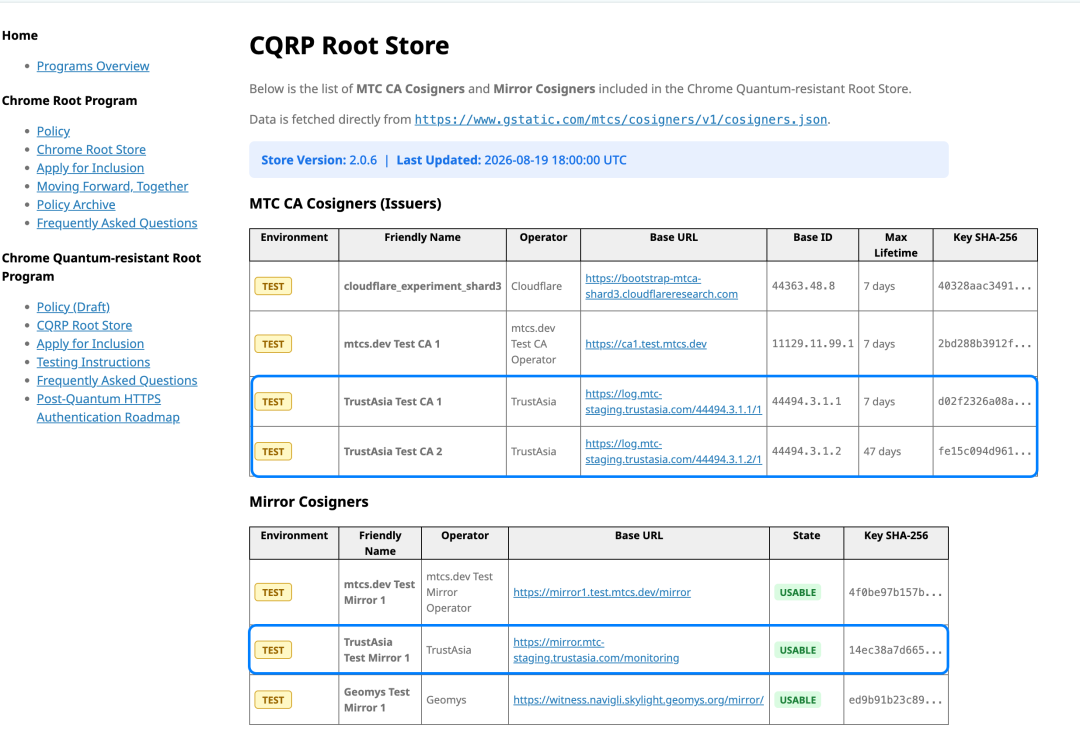Select the CQRP Root Store sidebar link

point(84,325)
